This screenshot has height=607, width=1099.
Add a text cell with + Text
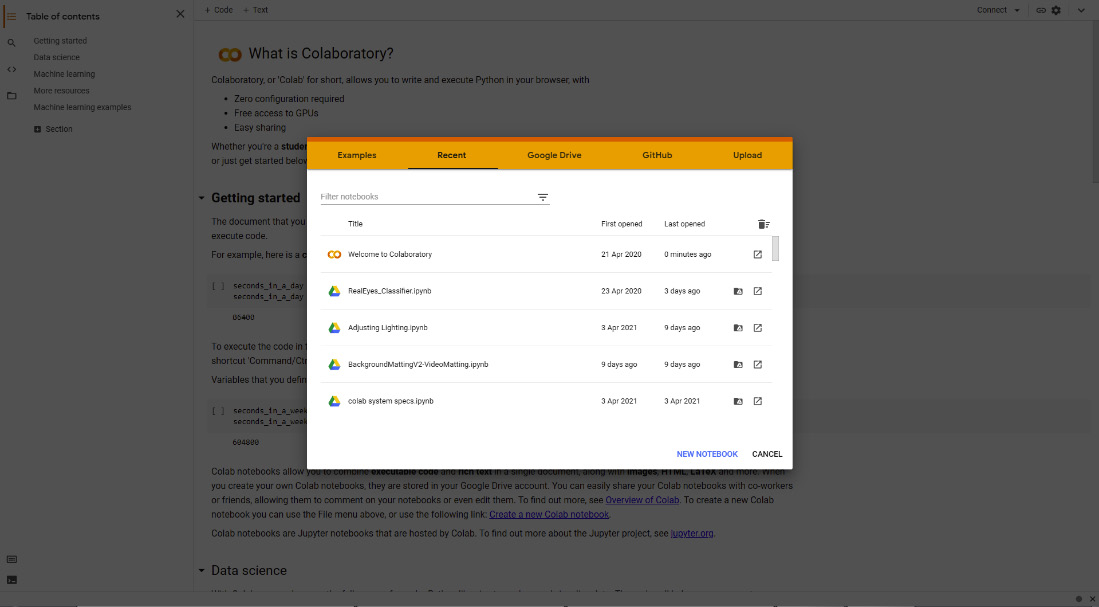point(256,10)
